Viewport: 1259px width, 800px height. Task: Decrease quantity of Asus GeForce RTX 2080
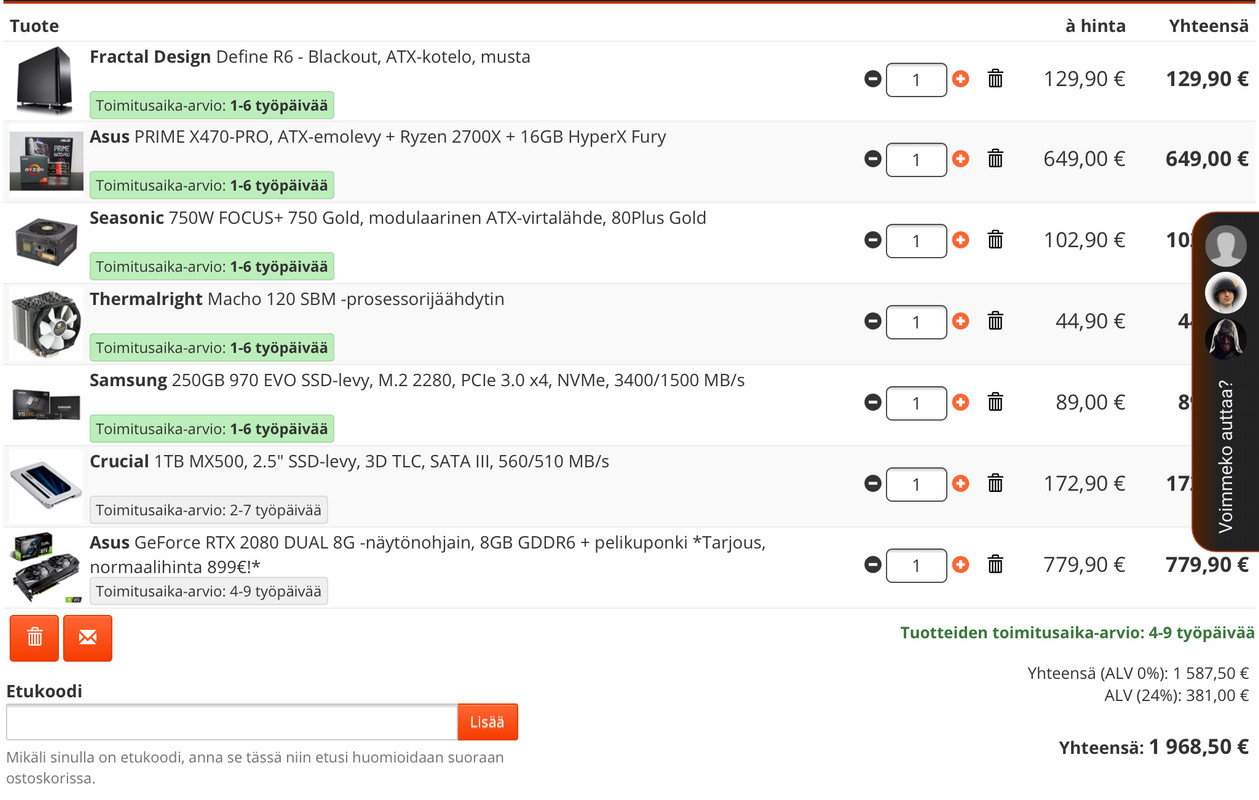tap(873, 565)
